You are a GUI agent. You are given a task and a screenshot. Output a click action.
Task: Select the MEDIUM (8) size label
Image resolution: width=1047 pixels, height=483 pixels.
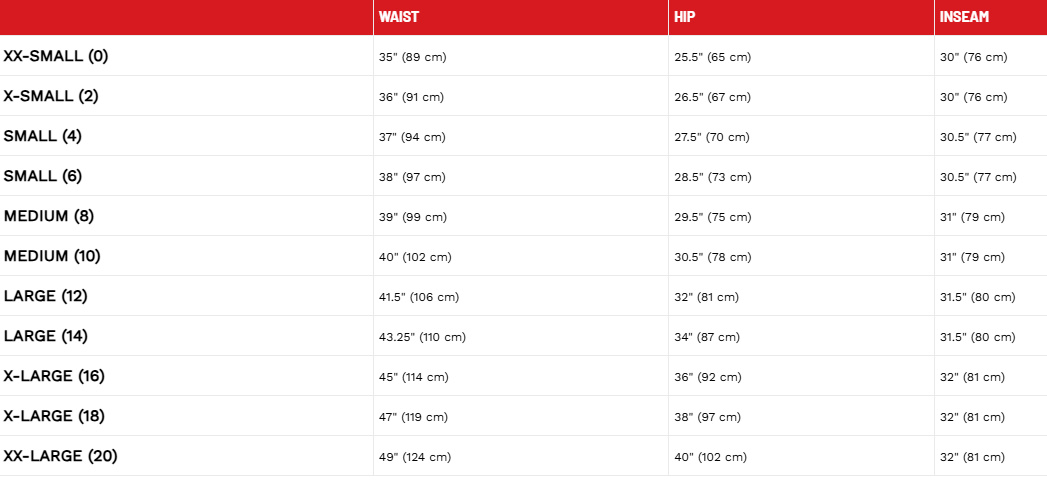pyautogui.click(x=49, y=216)
